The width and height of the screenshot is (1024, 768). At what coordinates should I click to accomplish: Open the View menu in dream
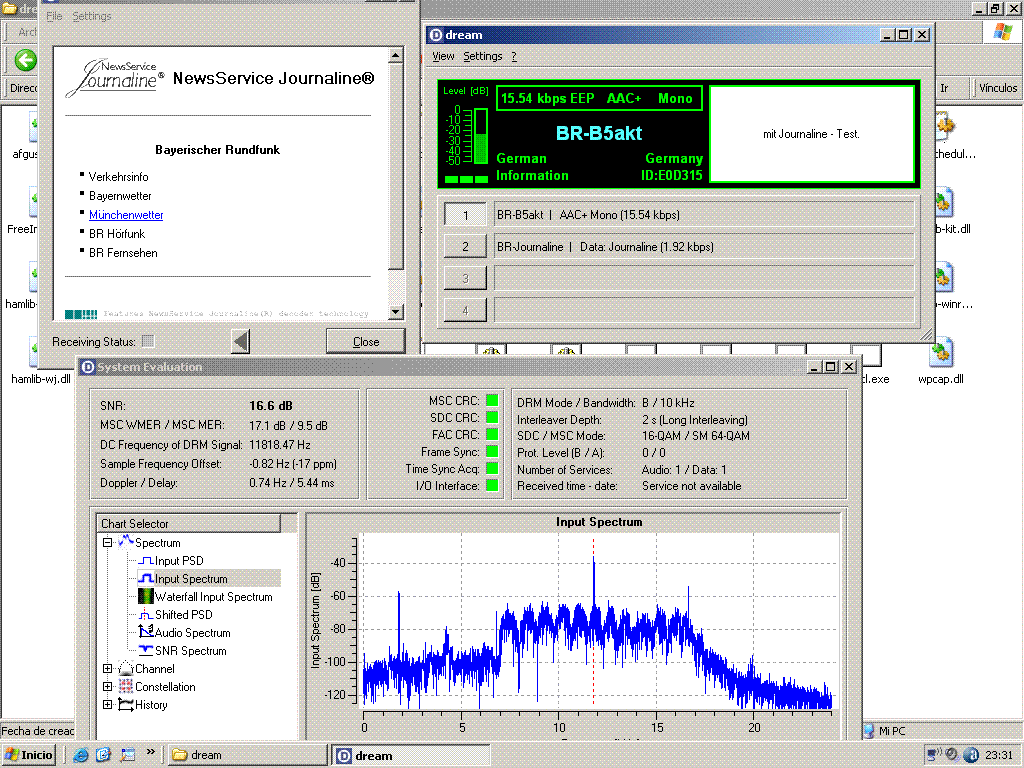tap(443, 56)
